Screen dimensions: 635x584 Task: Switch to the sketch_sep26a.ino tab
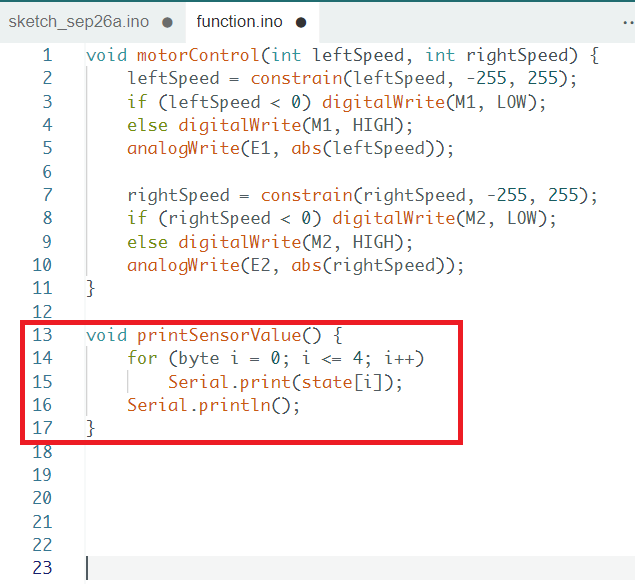click(79, 21)
